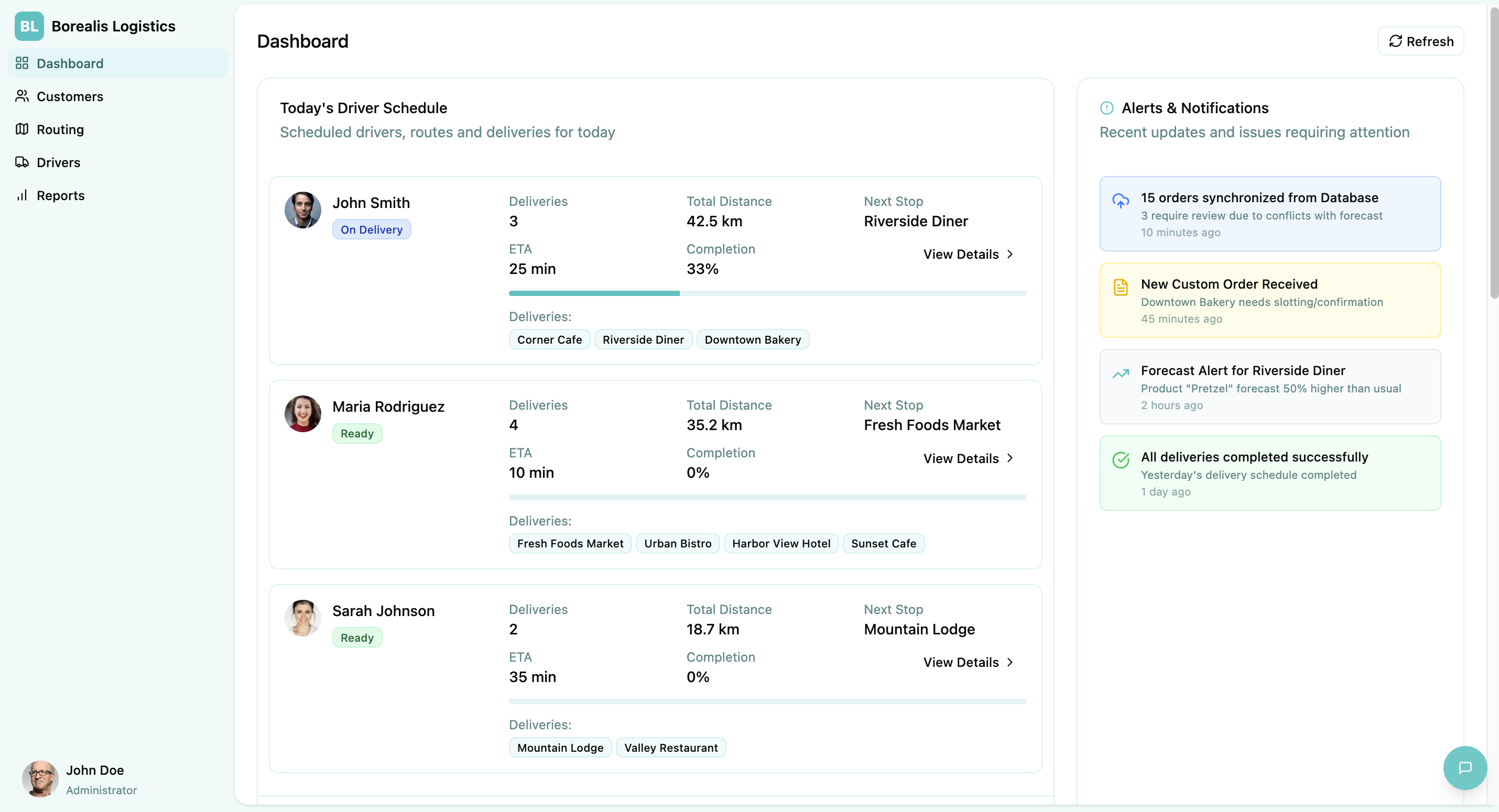
Task: Select the Downtown Bakery delivery chip
Action: click(753, 339)
